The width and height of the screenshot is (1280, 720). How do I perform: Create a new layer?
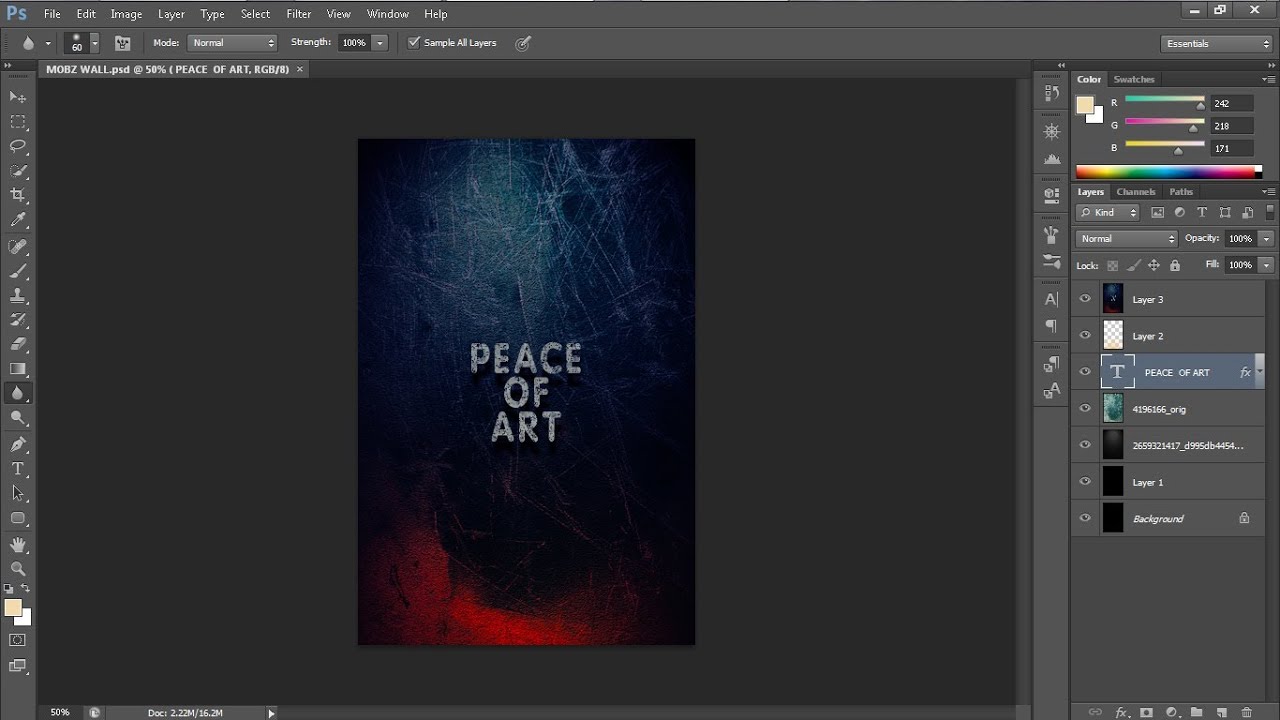coord(1221,712)
